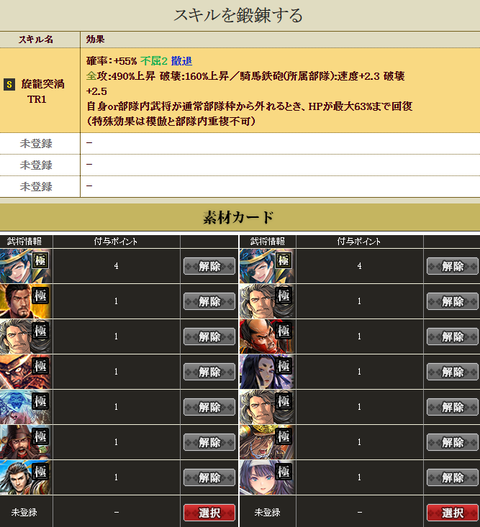Click the 全攻:490%上昇 effect text
Viewport: 480px width, 527px height.
[x=121, y=76]
